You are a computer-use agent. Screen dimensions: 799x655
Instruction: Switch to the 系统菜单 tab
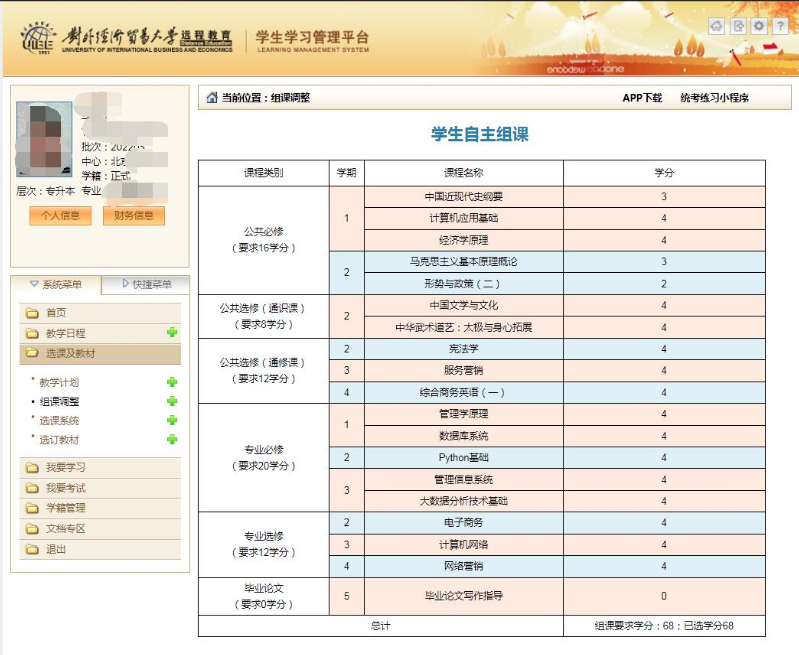[56, 284]
